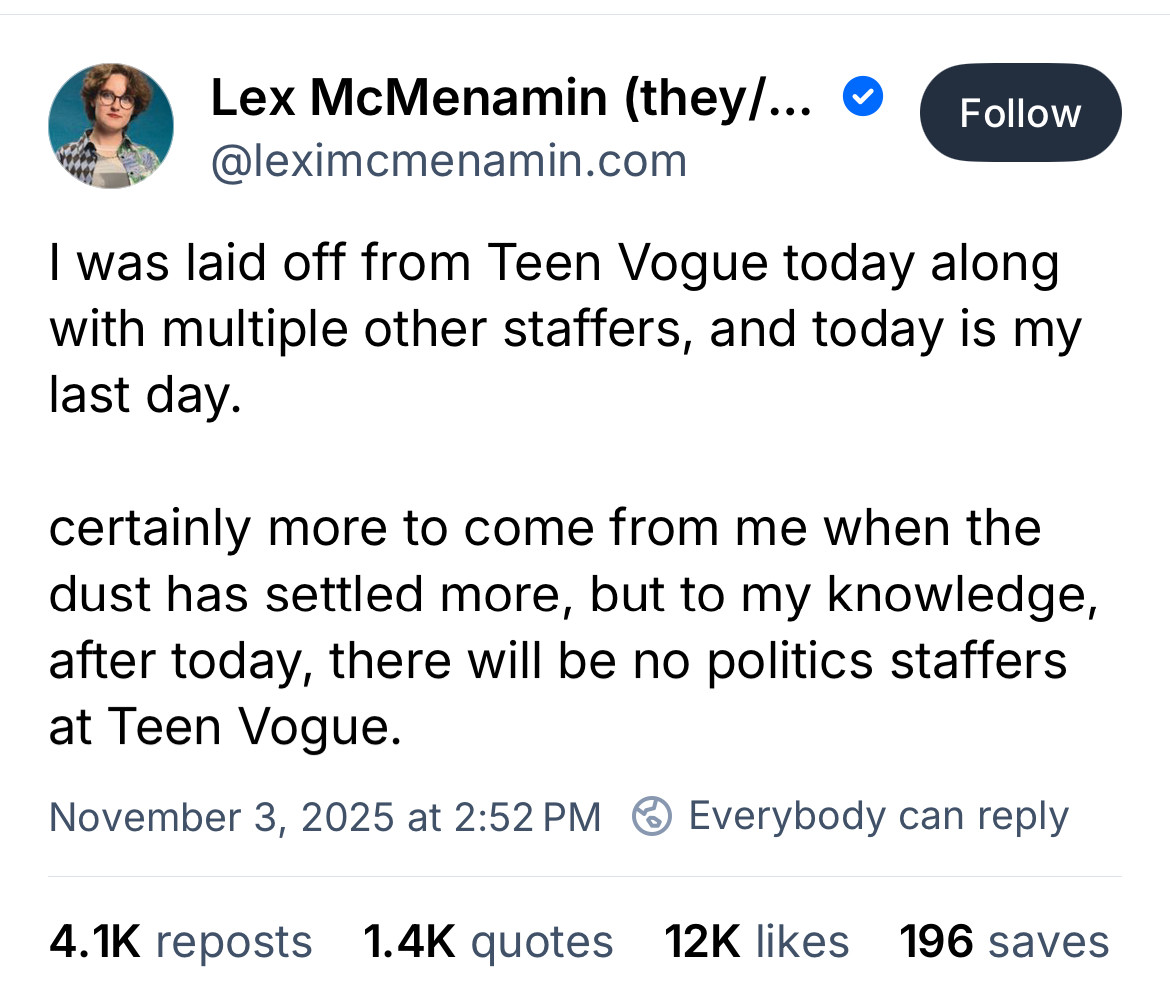Click the blue verified checkmark badge

pyautogui.click(x=863, y=98)
